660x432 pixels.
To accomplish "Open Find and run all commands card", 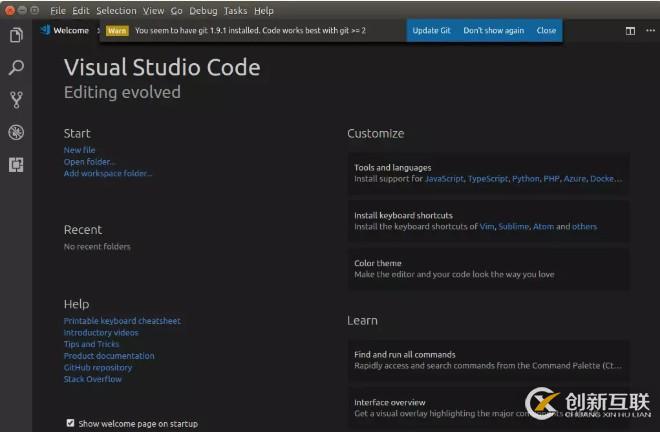I will (488, 360).
